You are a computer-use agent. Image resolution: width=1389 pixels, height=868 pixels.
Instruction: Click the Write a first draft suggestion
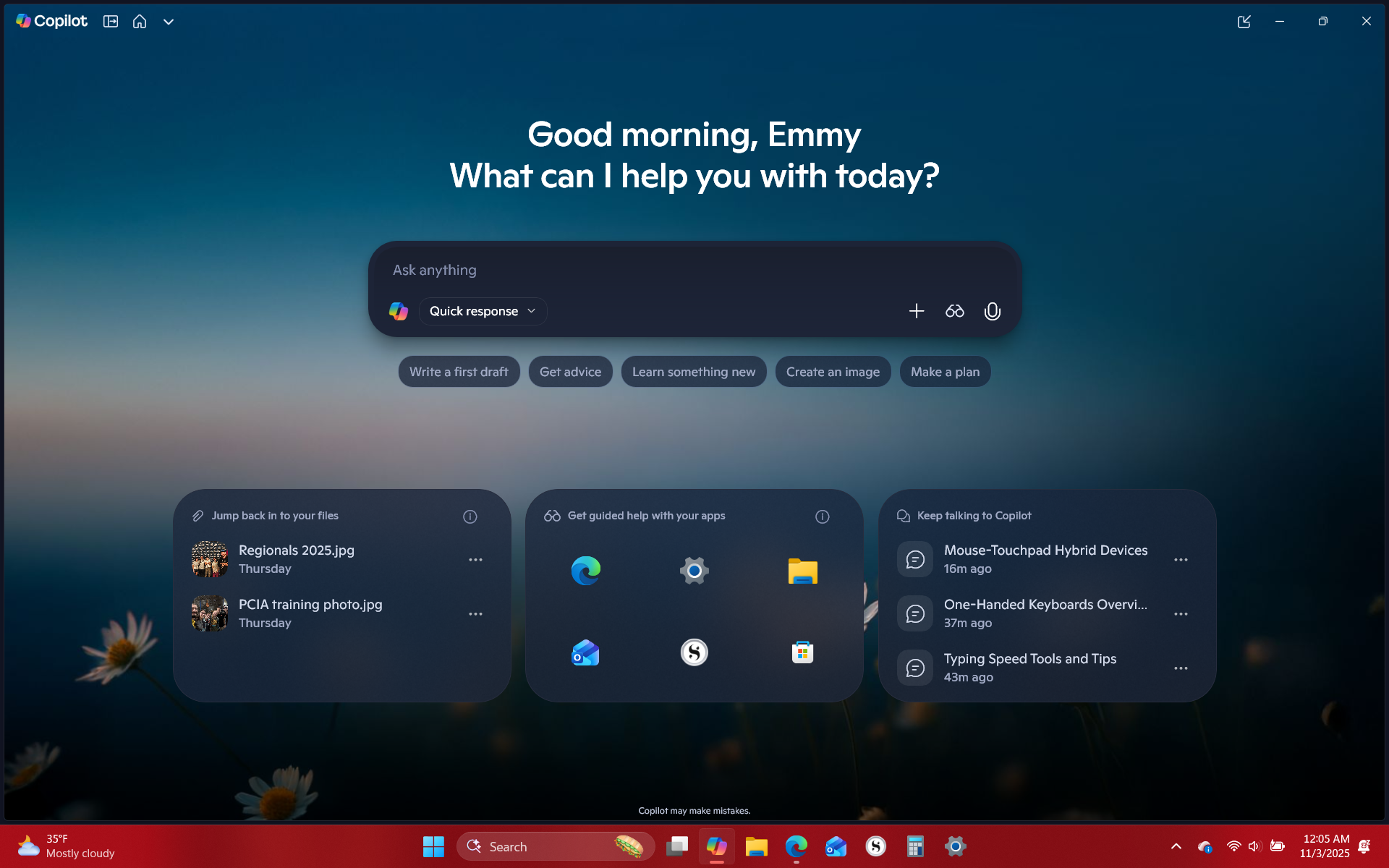(459, 371)
